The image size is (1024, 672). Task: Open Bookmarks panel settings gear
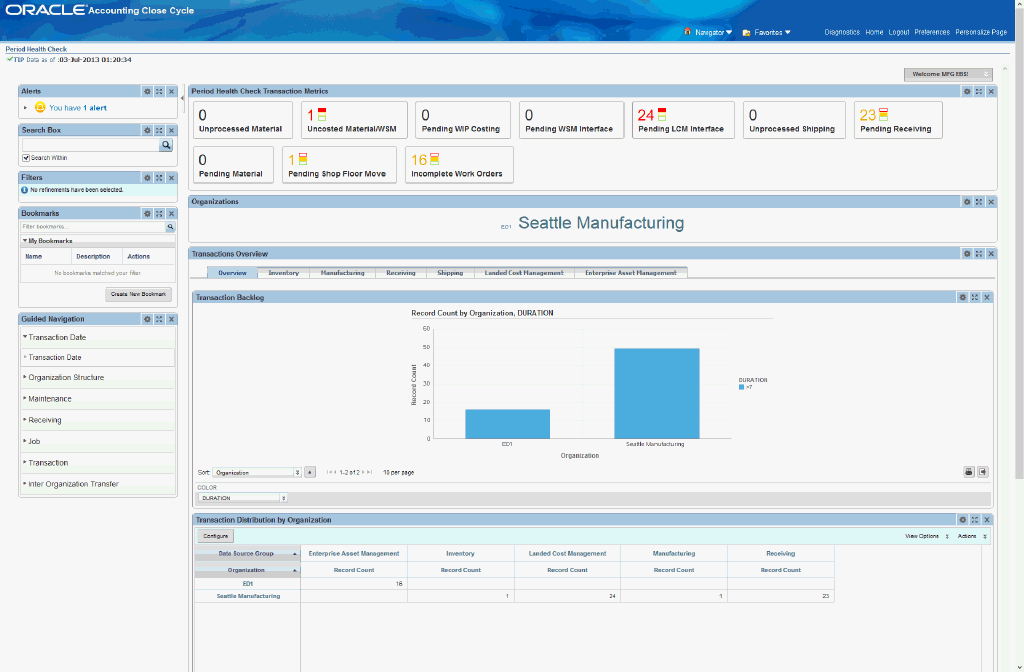click(x=147, y=214)
